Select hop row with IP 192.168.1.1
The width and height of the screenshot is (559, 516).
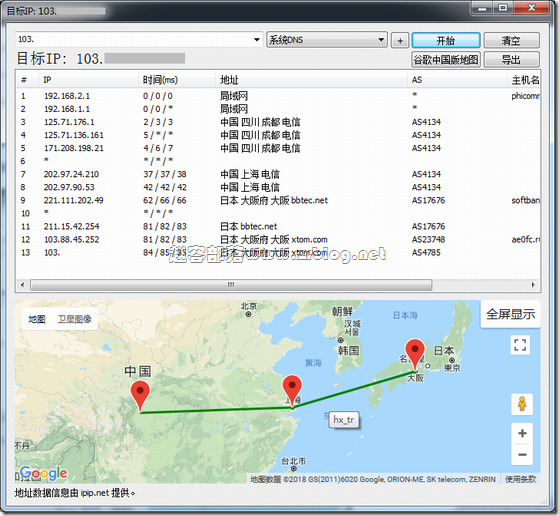[x=278, y=109]
